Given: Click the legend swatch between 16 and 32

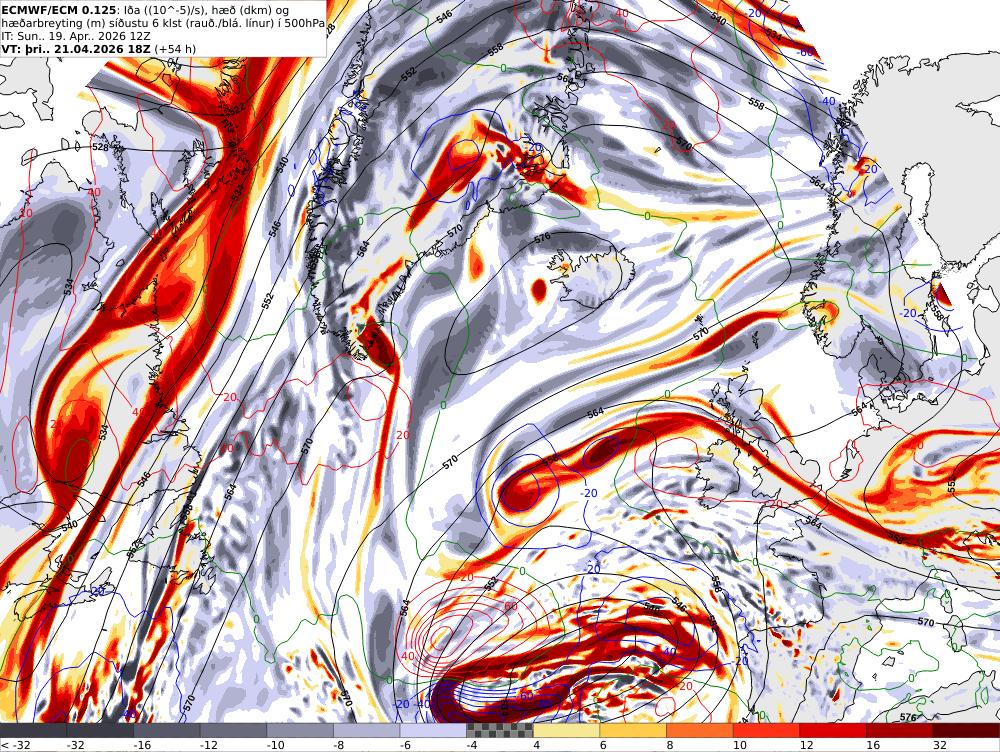Looking at the screenshot, I should (900, 730).
